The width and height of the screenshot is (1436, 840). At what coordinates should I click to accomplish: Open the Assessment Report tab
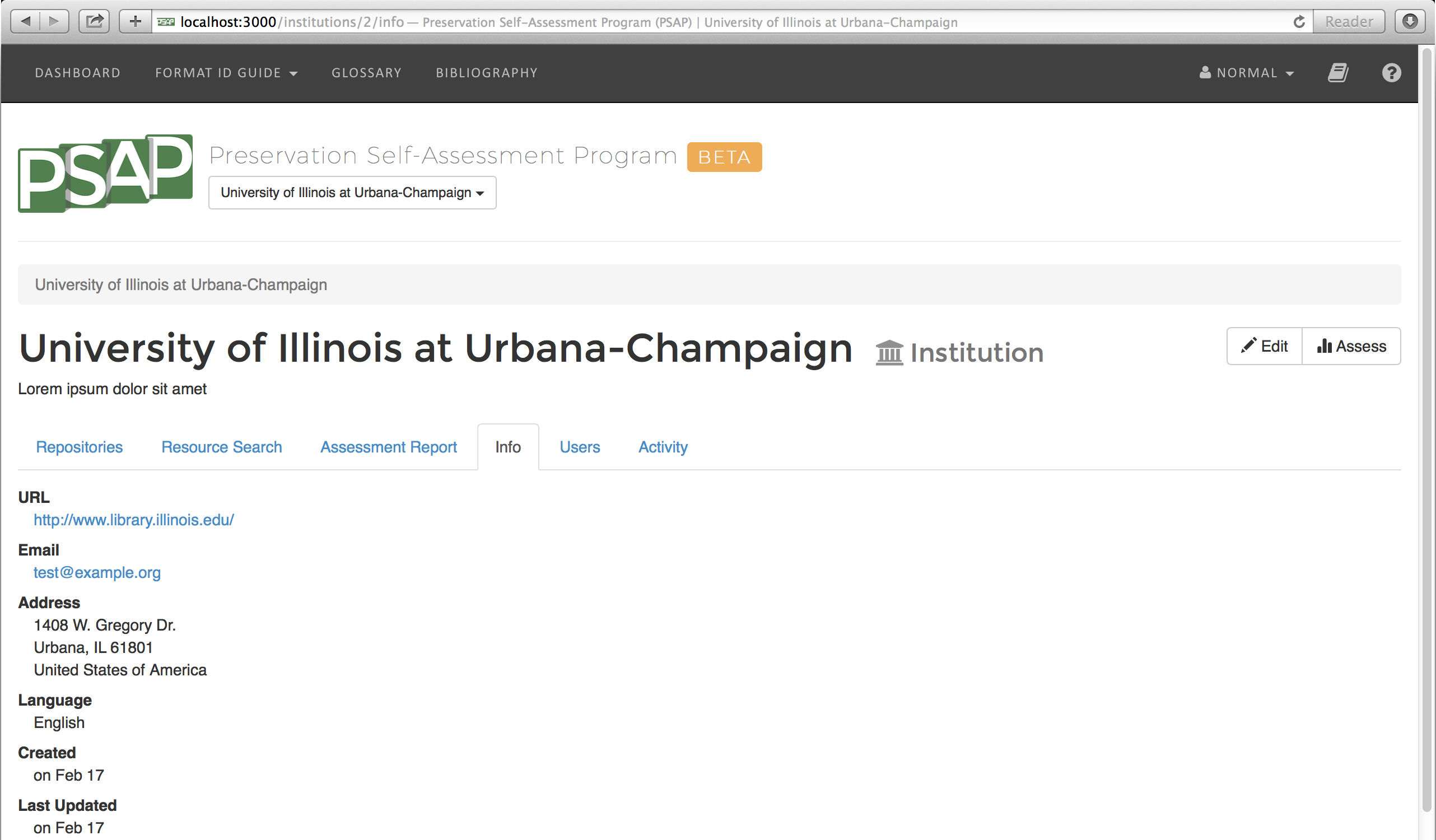[388, 446]
